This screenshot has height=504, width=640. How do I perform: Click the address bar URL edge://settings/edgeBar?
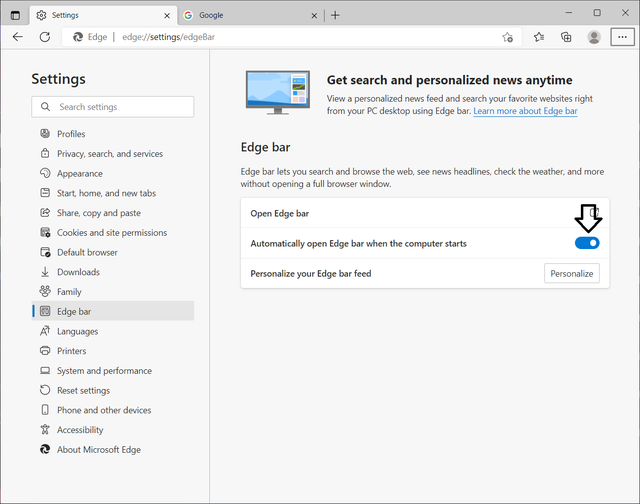(x=168, y=37)
